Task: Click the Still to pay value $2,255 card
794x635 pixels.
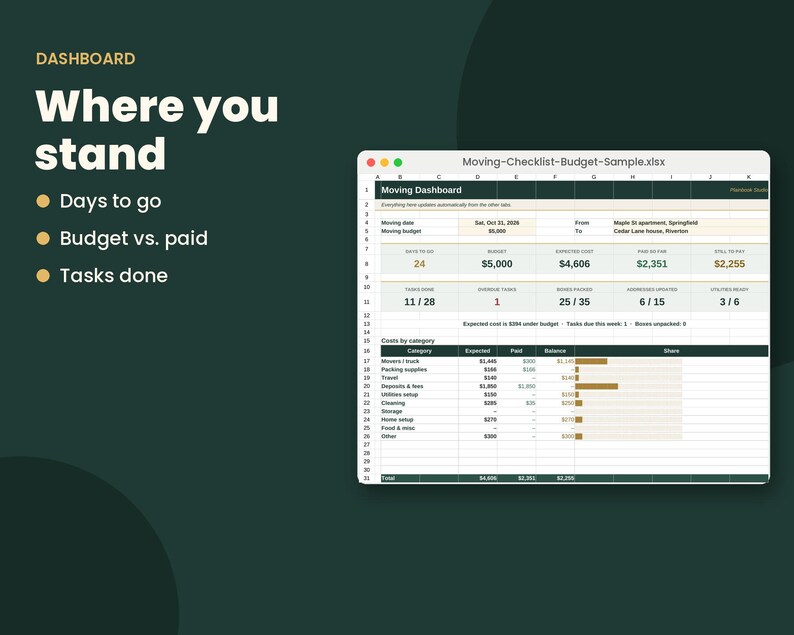Action: pyautogui.click(x=729, y=264)
